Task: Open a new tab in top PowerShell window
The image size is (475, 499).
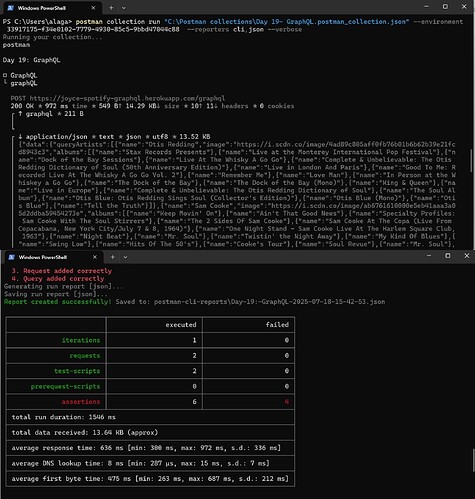Action: (111, 8)
